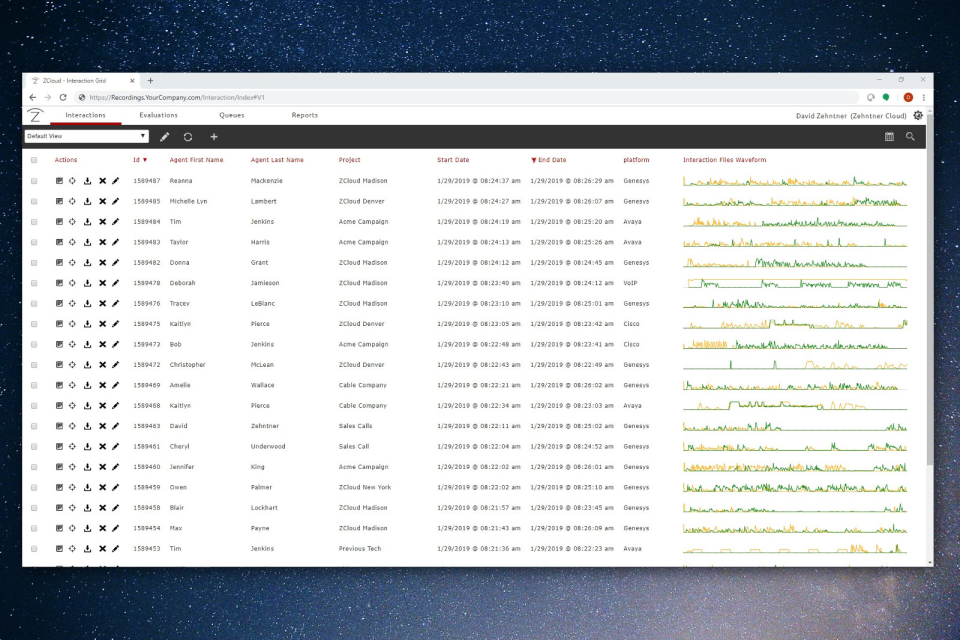The width and height of the screenshot is (960, 640).
Task: Switch to the Interactions tab
Action: (85, 115)
